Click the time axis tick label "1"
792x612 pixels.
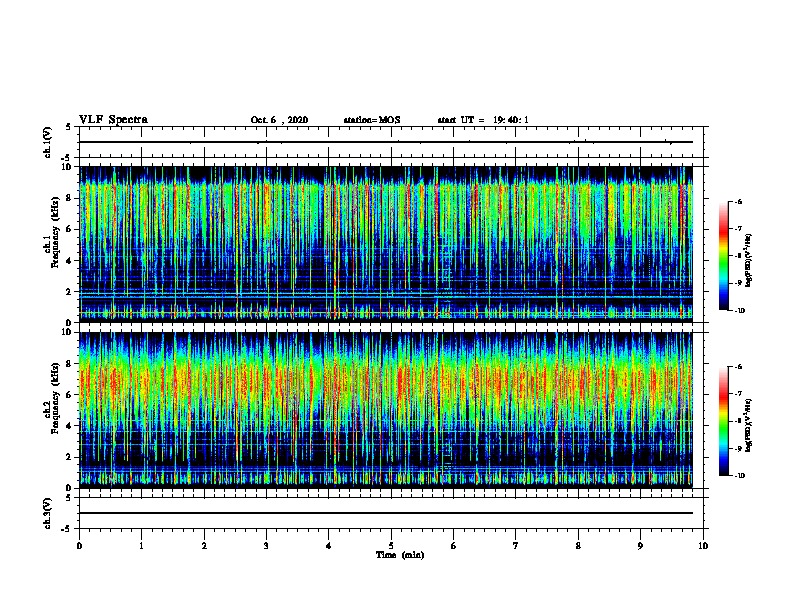coord(141,546)
